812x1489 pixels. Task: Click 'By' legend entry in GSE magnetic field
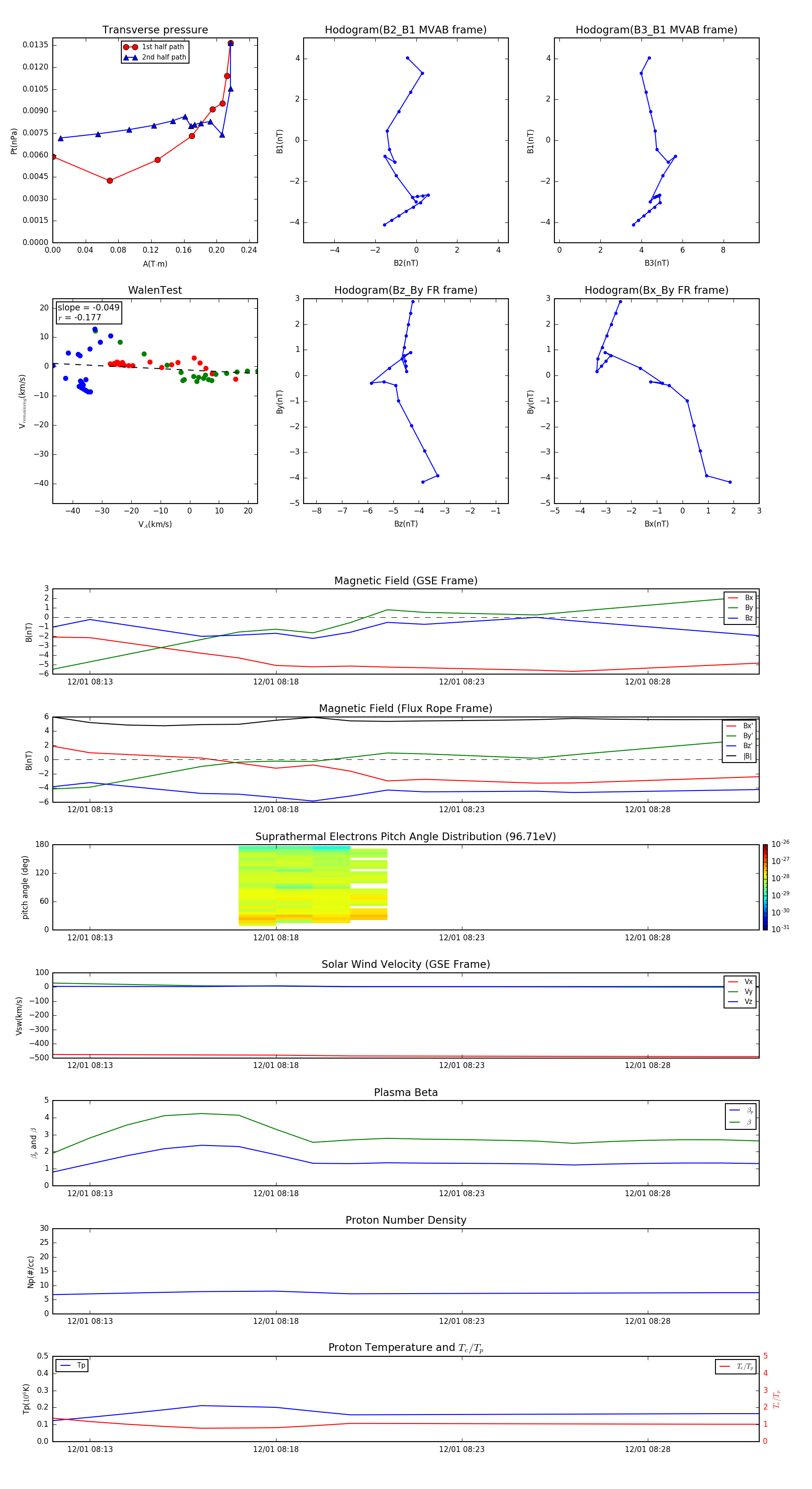[x=740, y=607]
